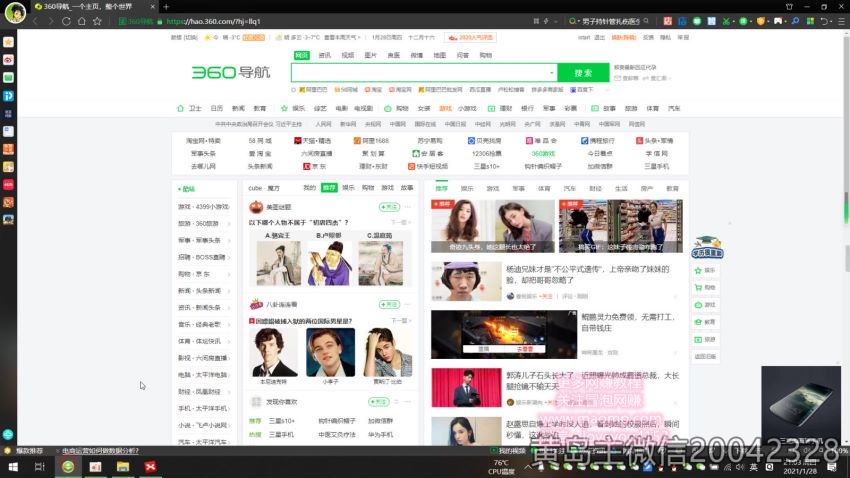Open the more options dots on 美图谜题 card
Image resolution: width=850 pixels, height=478 pixels.
[408, 207]
